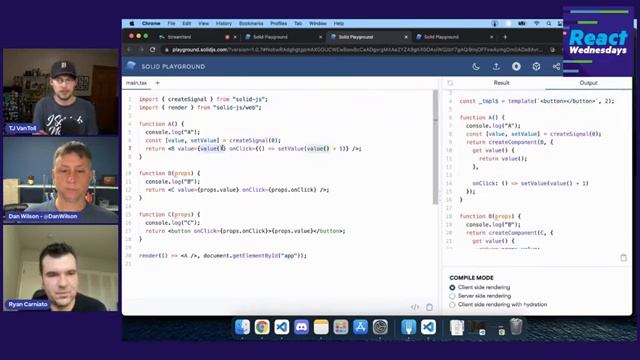
Task: Open the yellow Notes app in the Dock
Action: [321, 327]
